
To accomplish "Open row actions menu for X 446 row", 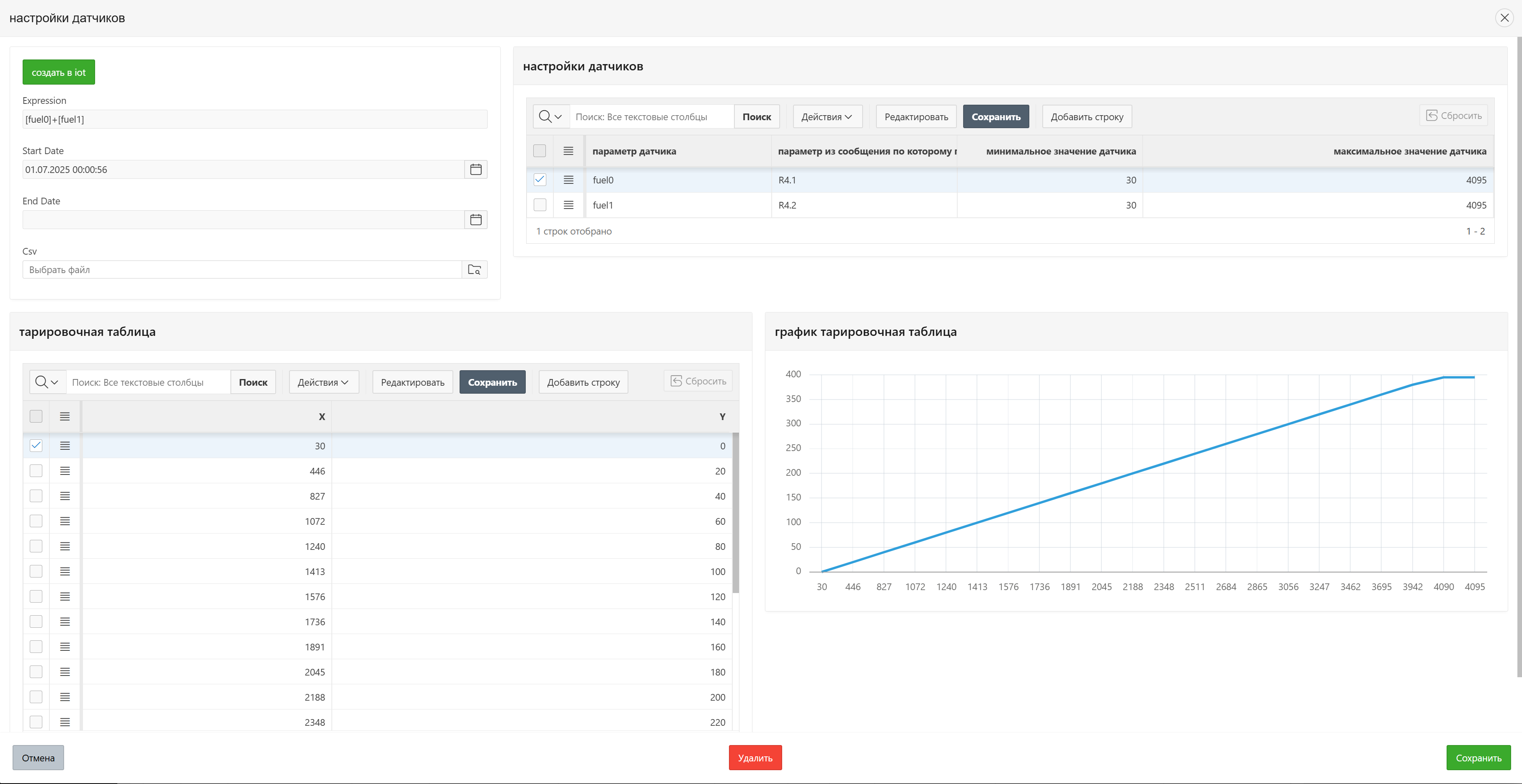I will [x=65, y=471].
